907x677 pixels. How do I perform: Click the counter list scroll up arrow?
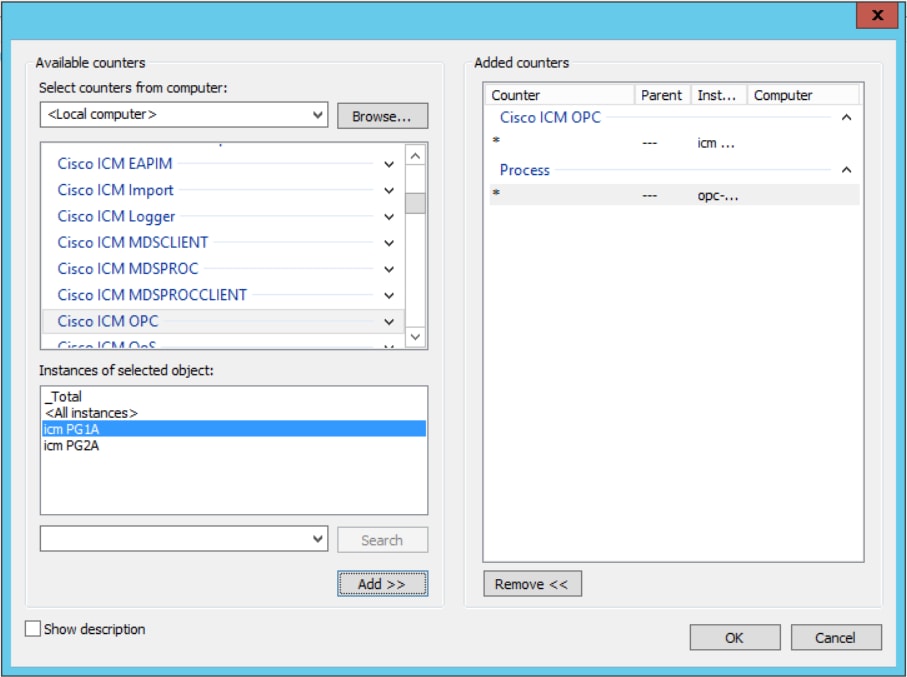(x=415, y=155)
